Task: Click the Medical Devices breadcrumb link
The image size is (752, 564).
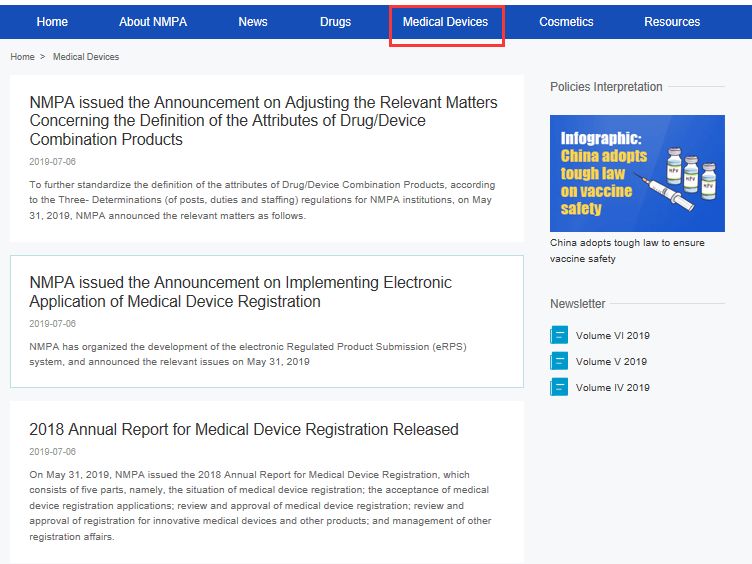Action: coord(86,57)
